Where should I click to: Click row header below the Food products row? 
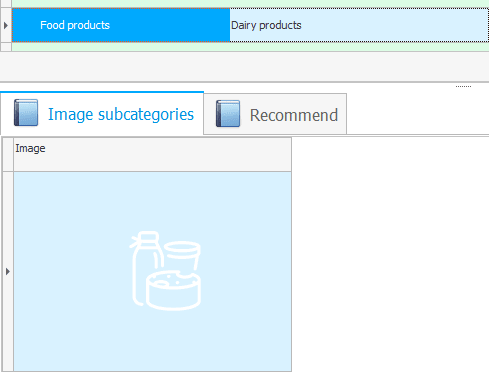pos(6,47)
